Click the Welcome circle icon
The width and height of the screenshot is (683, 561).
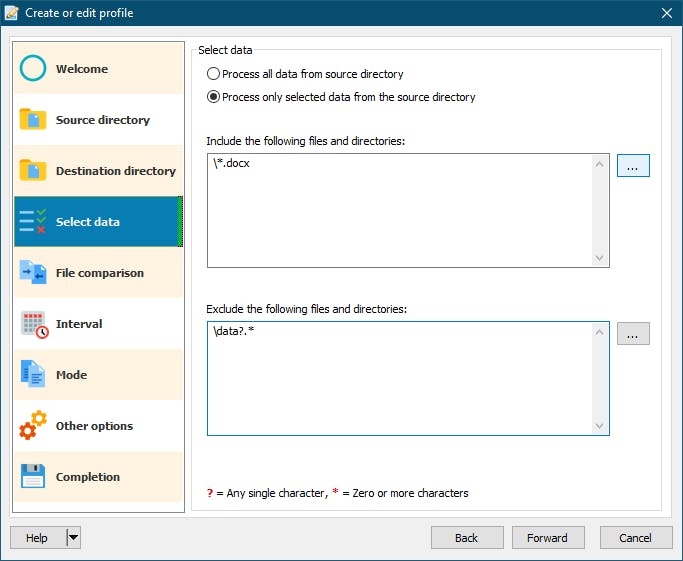pos(33,69)
